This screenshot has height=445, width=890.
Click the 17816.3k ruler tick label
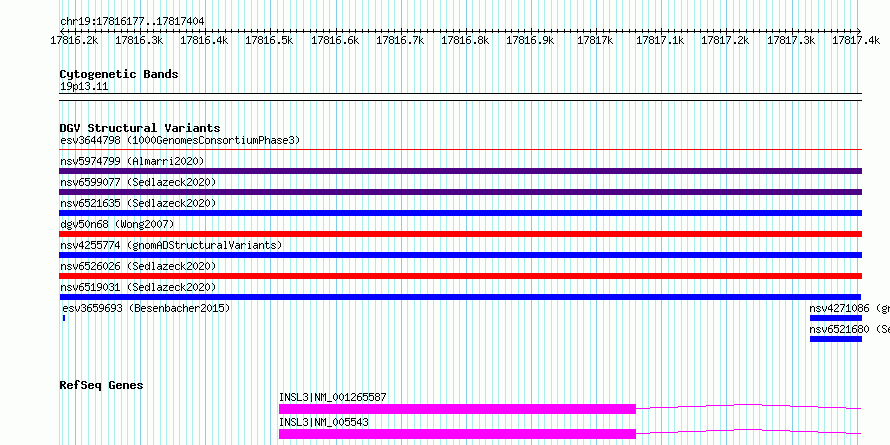click(x=139, y=40)
